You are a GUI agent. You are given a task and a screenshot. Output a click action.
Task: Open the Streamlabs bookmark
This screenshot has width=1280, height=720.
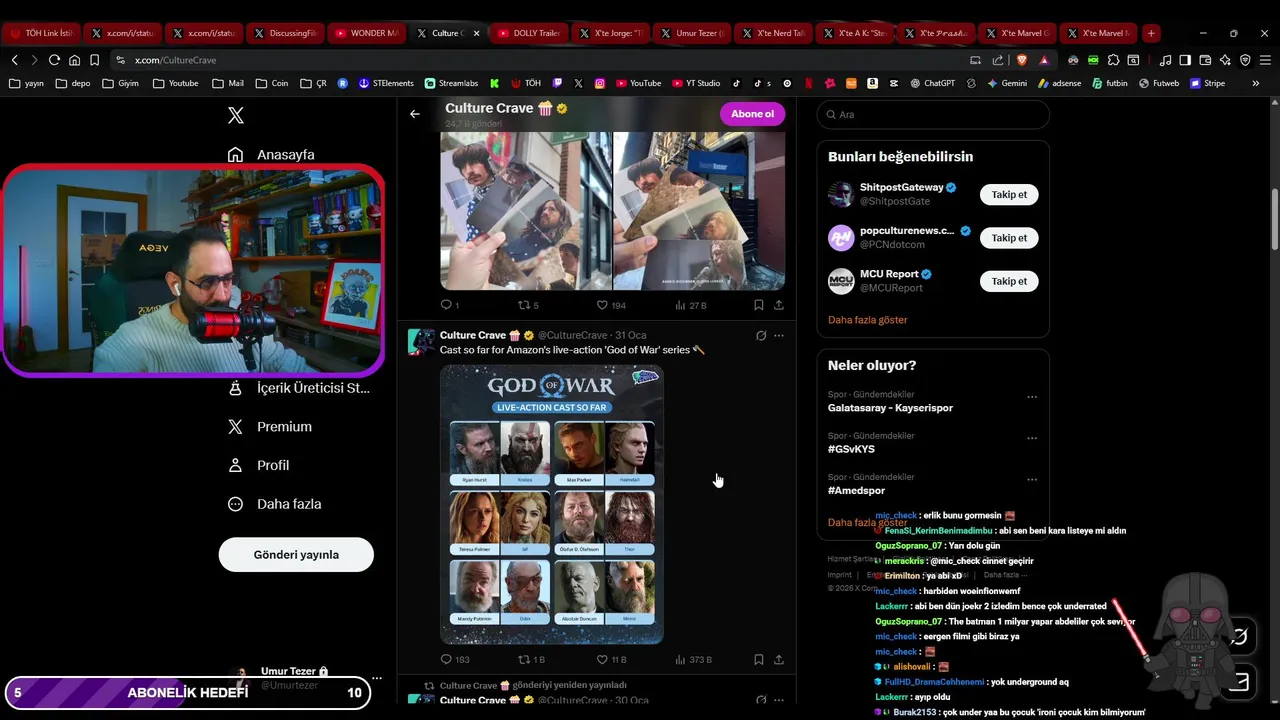(x=451, y=84)
